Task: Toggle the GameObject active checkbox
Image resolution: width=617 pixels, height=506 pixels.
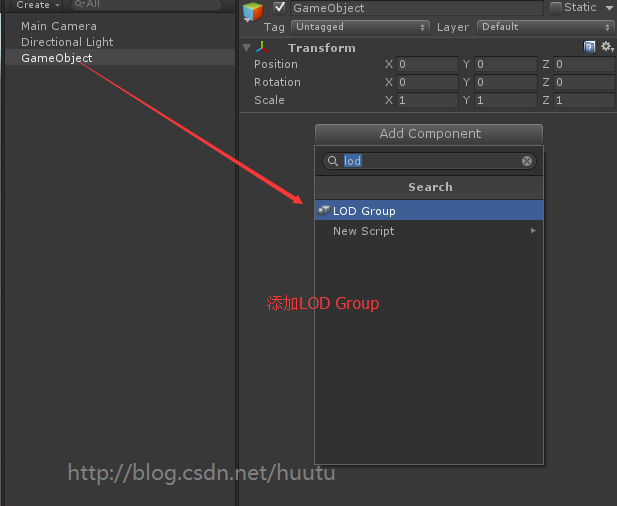Action: click(x=279, y=7)
